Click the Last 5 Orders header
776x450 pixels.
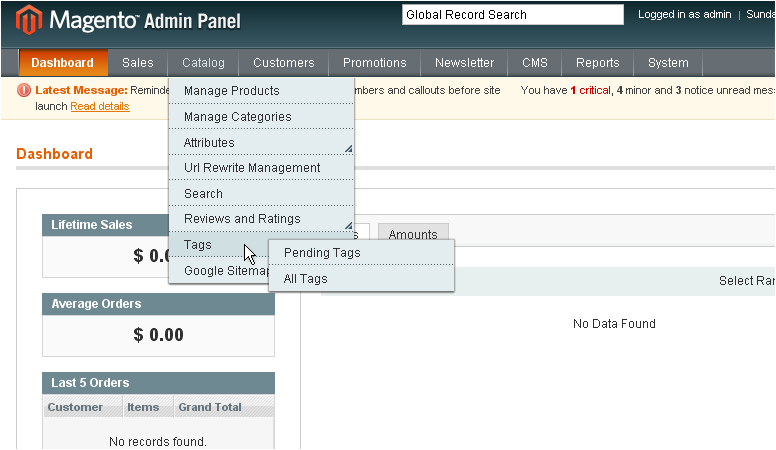pyautogui.click(x=158, y=383)
